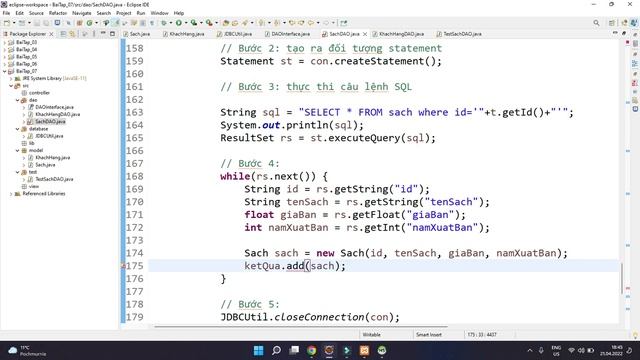This screenshot has width=640, height=360.
Task: Open the Window menu
Action: click(159, 13)
